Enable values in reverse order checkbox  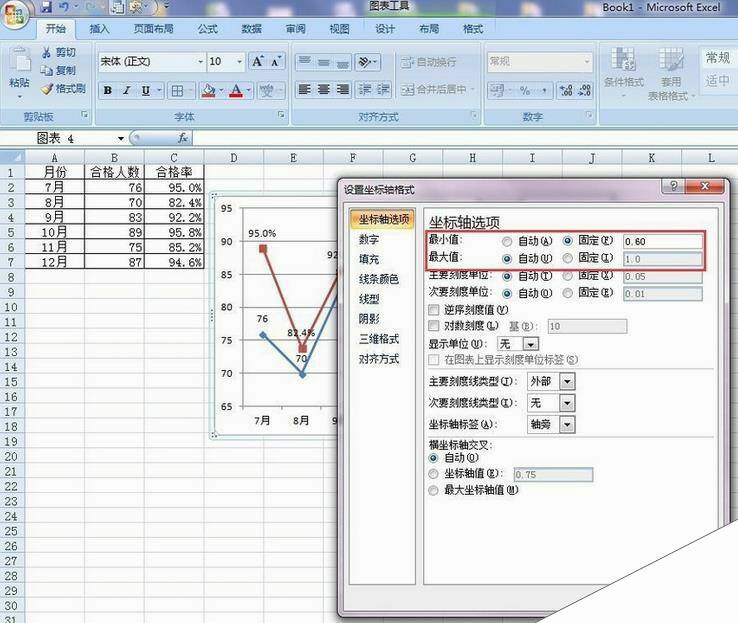click(433, 310)
